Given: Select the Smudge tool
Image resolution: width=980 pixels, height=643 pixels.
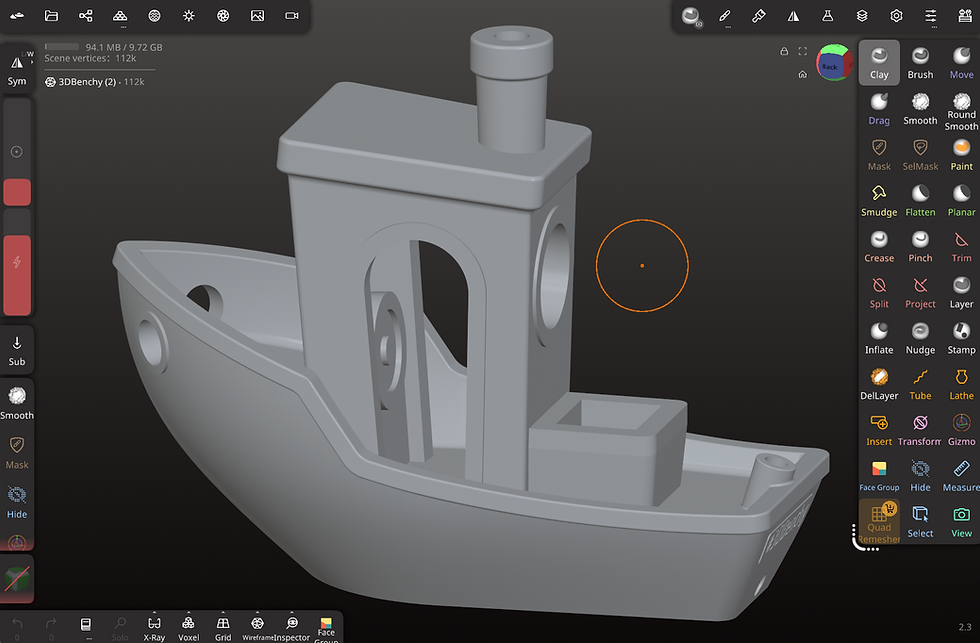Looking at the screenshot, I should [x=879, y=201].
